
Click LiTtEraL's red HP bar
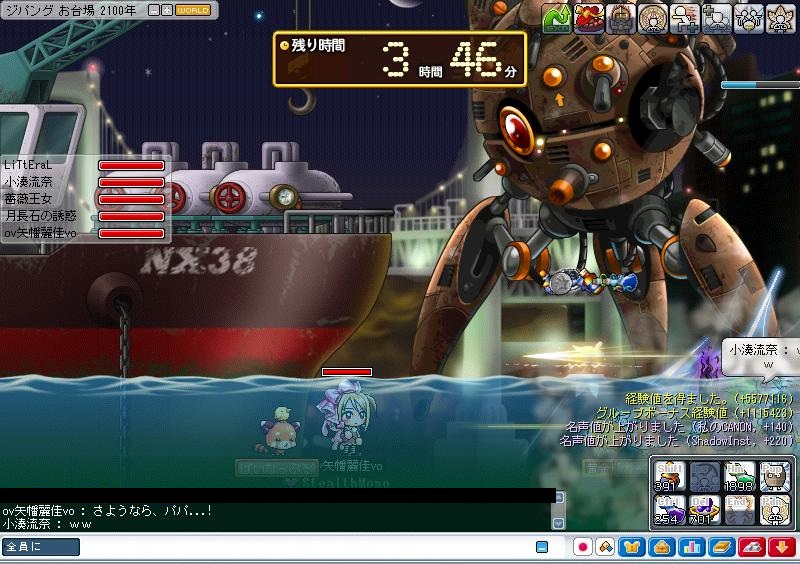(132, 165)
